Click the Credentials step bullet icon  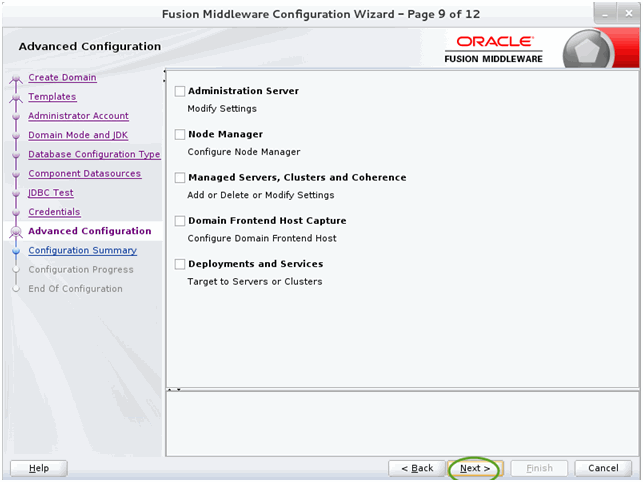(16, 212)
